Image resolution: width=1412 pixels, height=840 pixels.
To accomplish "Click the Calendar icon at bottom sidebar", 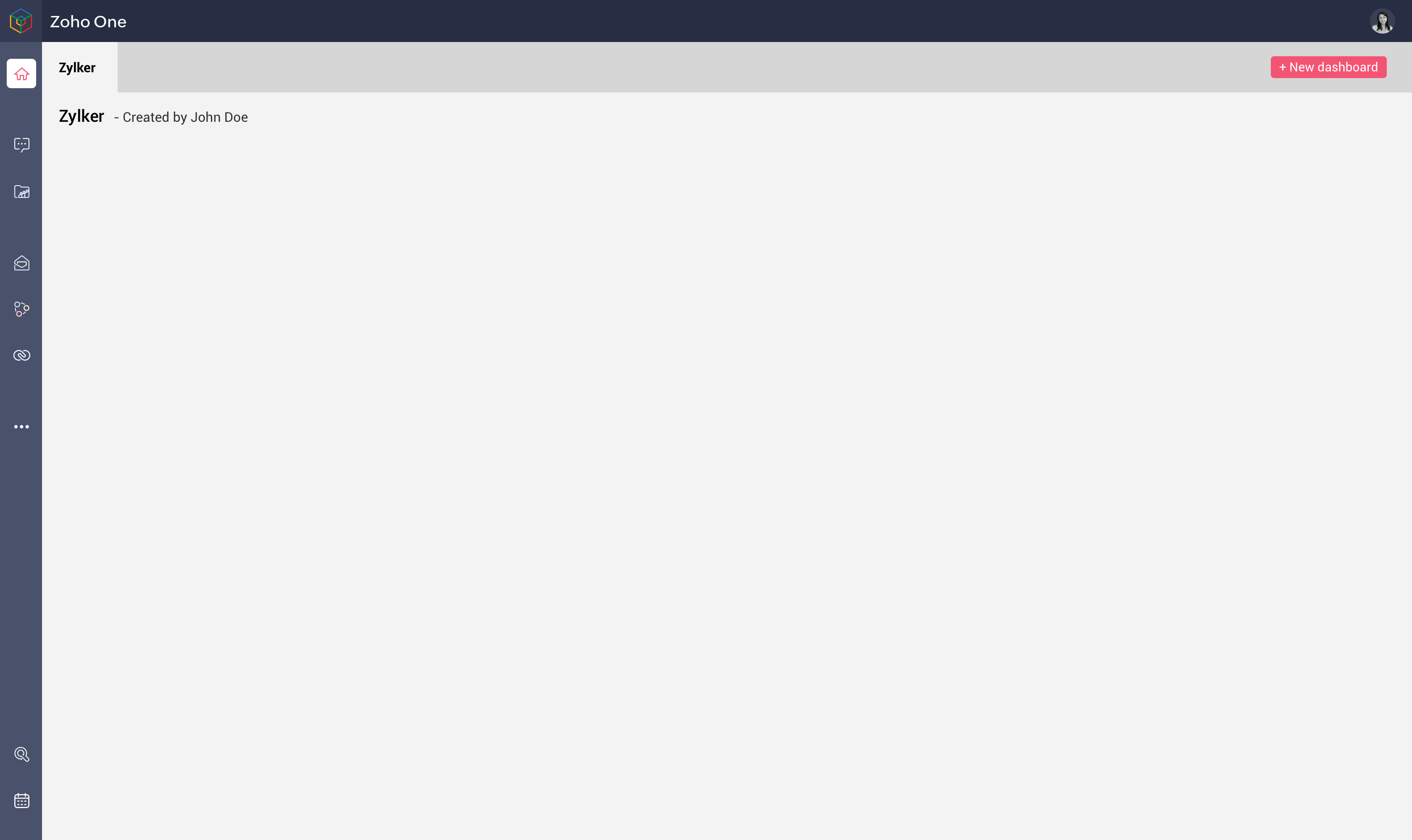I will [x=21, y=800].
